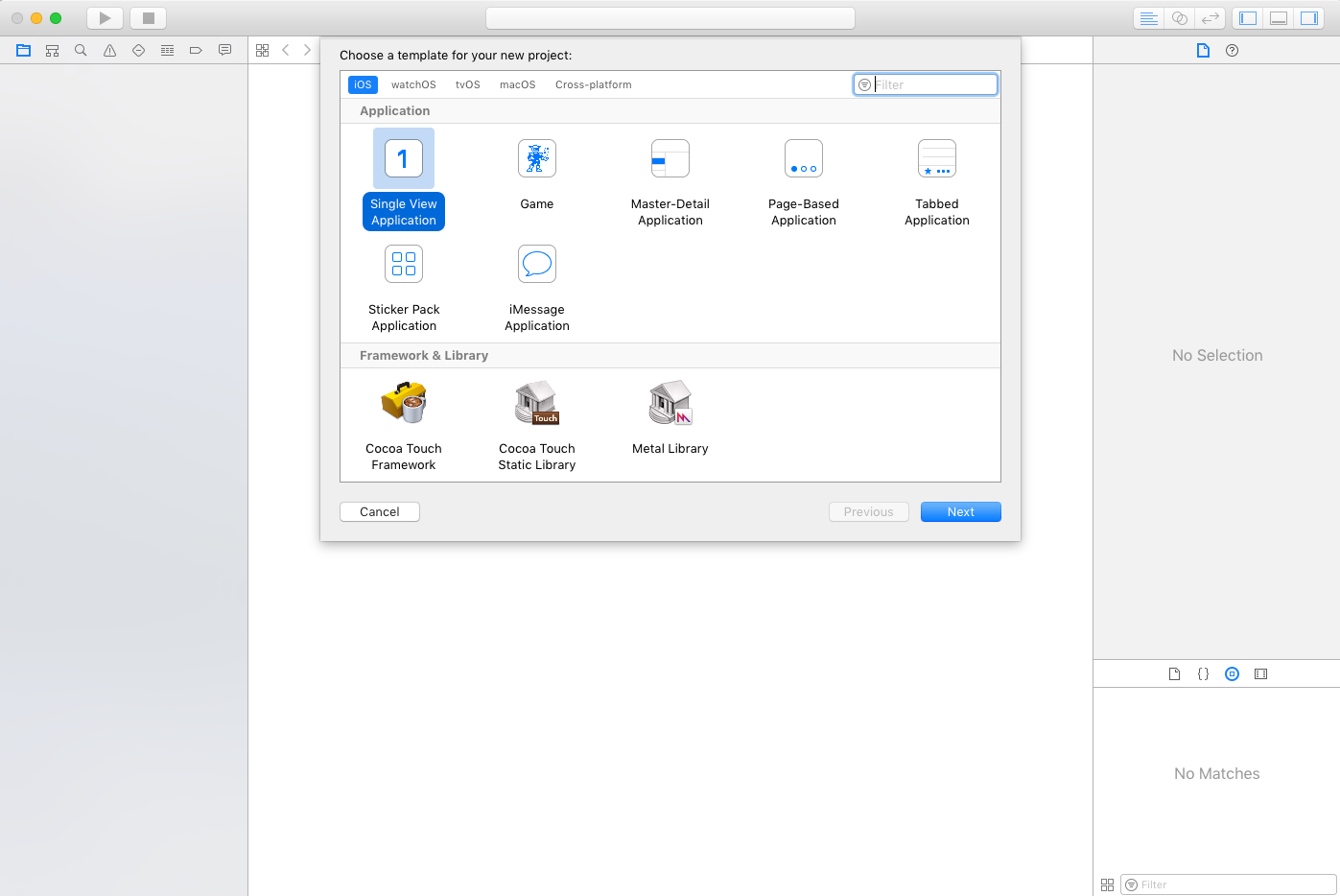
Task: Show the Object library
Action: [1233, 674]
